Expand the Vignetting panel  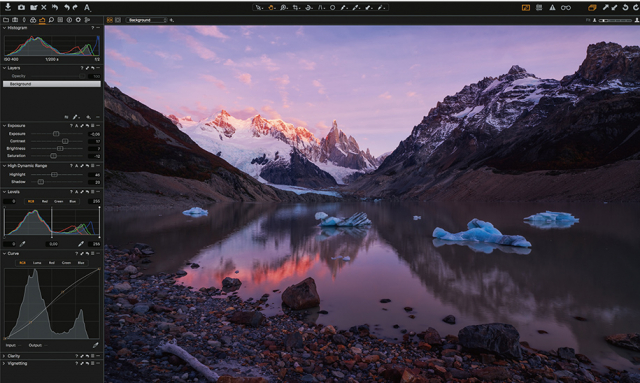(4, 363)
